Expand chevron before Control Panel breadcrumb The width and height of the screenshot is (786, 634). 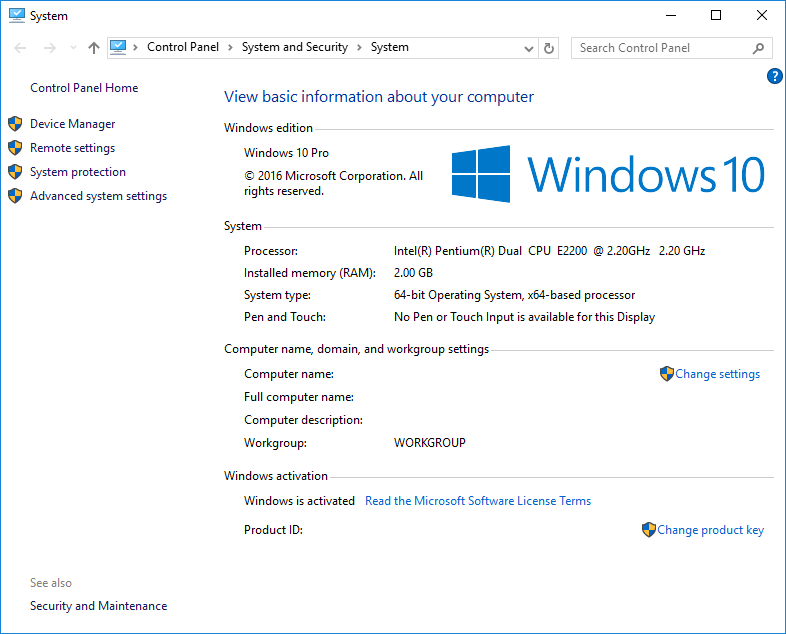(x=135, y=48)
